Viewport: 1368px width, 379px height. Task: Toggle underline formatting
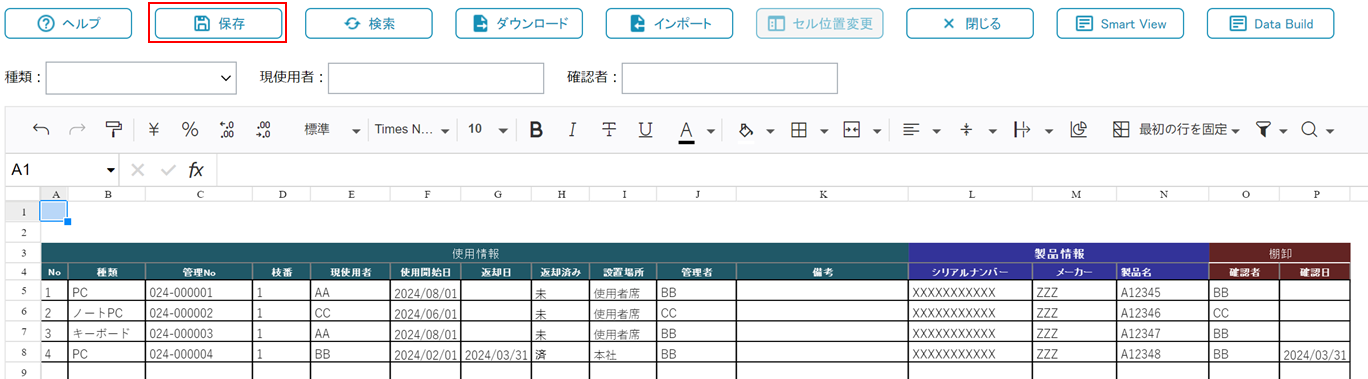(646, 130)
